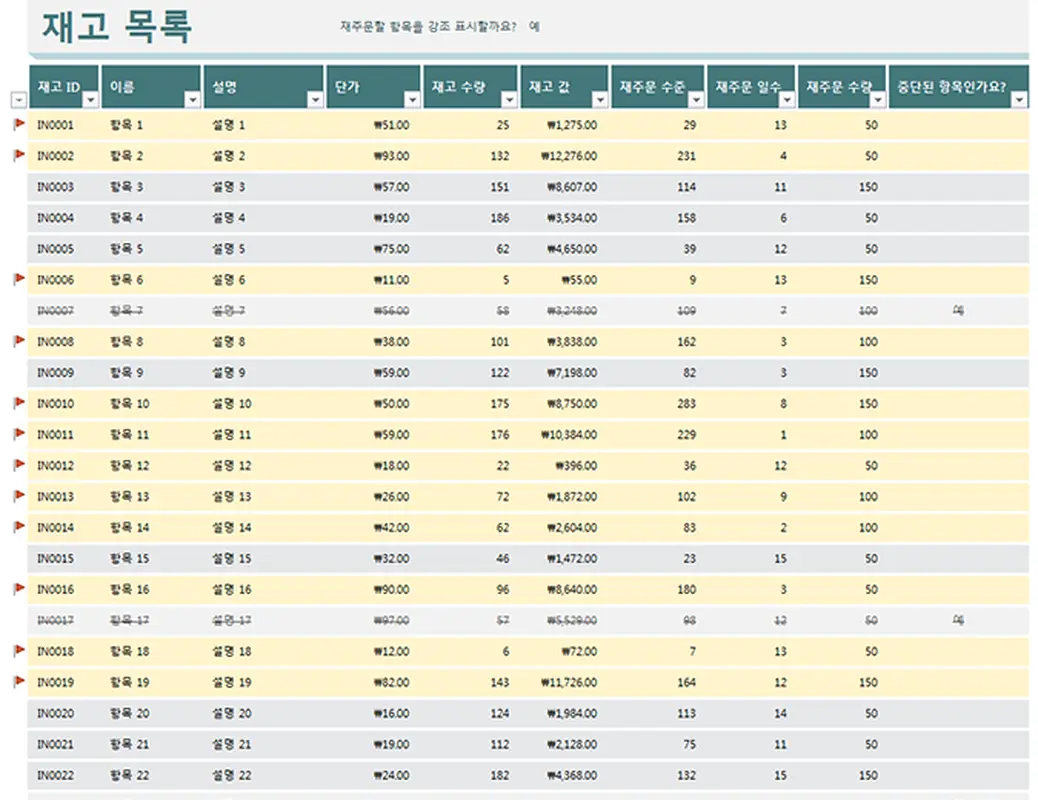The image size is (1038, 800).
Task: Select the flag icon on row IN0012
Action: point(19,465)
